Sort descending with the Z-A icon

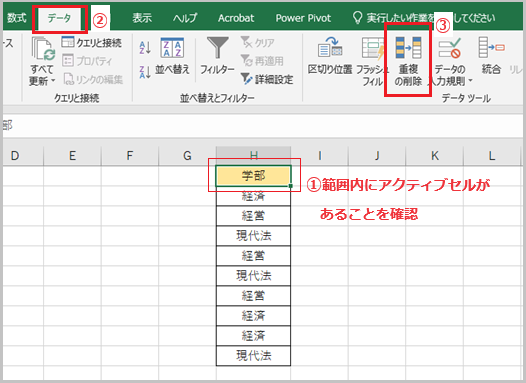tap(145, 72)
